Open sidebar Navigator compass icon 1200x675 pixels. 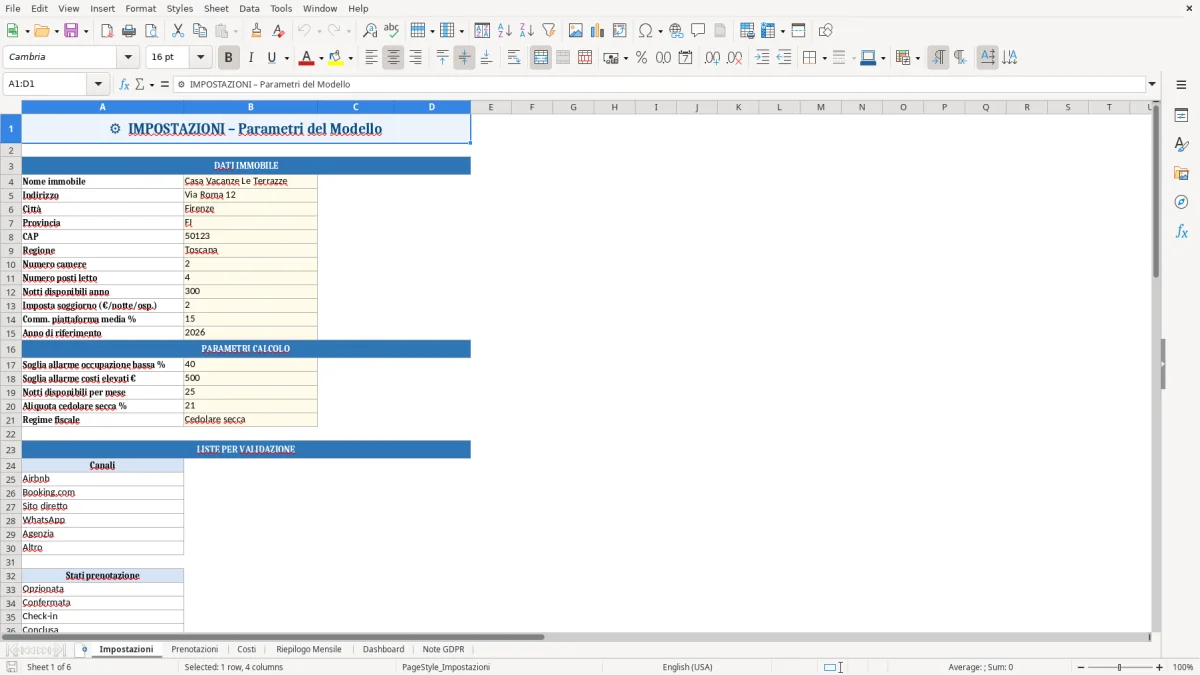point(1181,202)
